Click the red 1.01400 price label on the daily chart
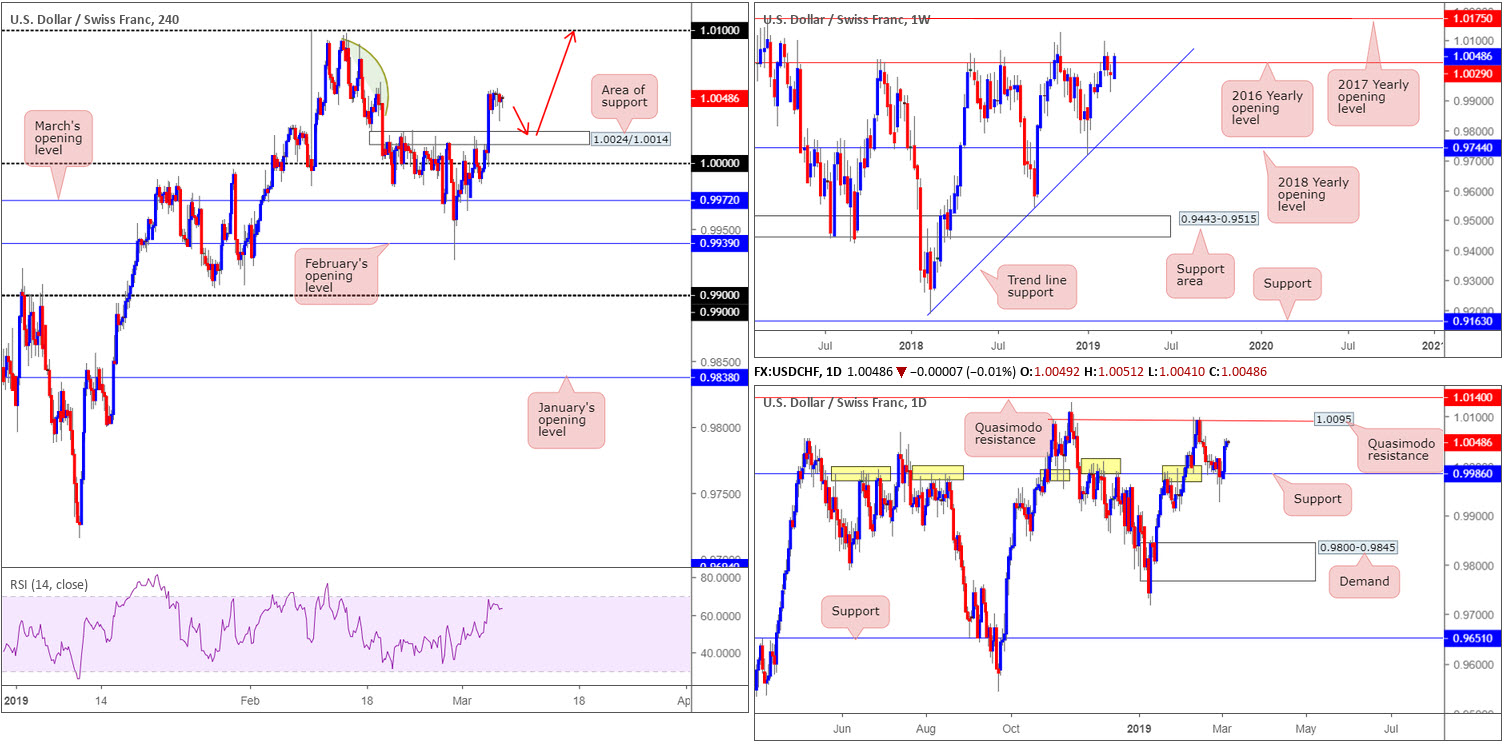Image resolution: width=1504 pixels, height=744 pixels. pos(1474,397)
